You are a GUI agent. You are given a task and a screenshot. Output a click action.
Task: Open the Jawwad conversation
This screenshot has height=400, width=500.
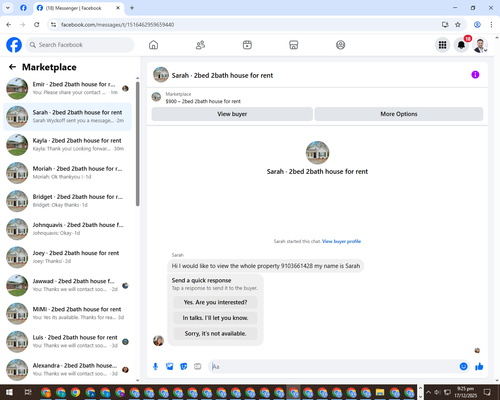[x=67, y=285]
